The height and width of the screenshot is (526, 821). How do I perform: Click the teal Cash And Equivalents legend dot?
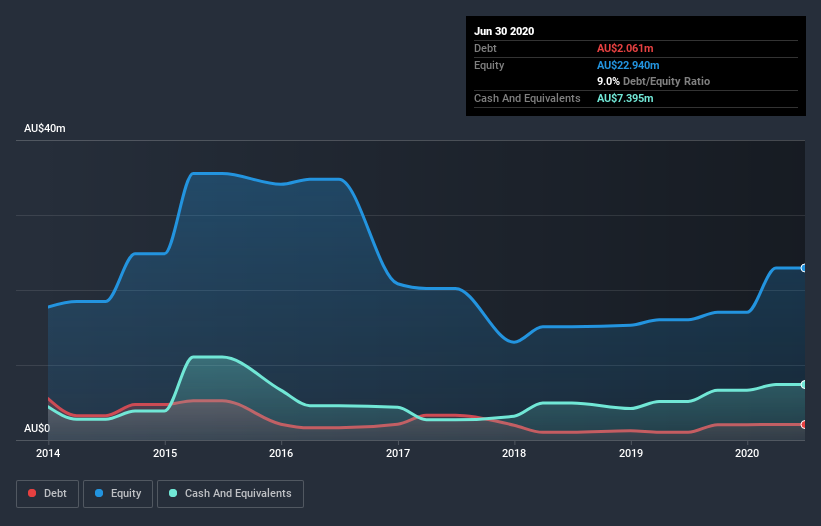[x=173, y=493]
